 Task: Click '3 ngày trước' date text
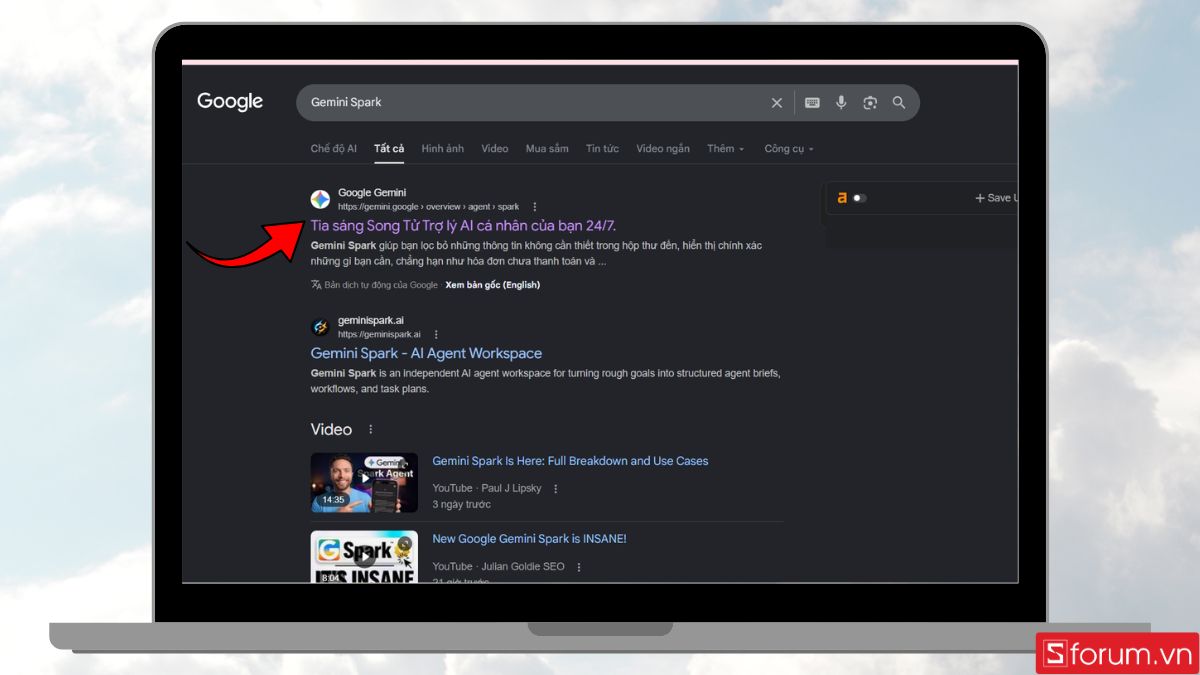coord(461,505)
